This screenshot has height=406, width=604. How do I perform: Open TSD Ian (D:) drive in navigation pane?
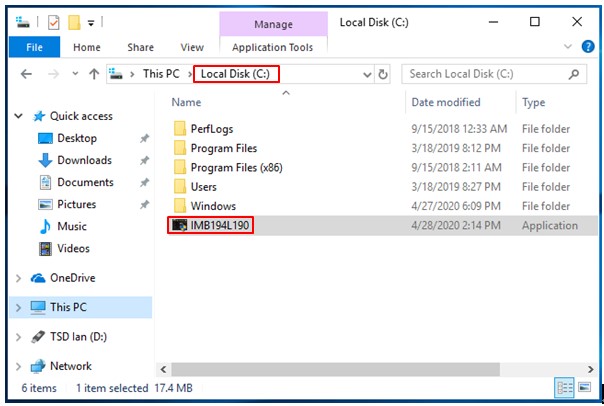point(79,337)
